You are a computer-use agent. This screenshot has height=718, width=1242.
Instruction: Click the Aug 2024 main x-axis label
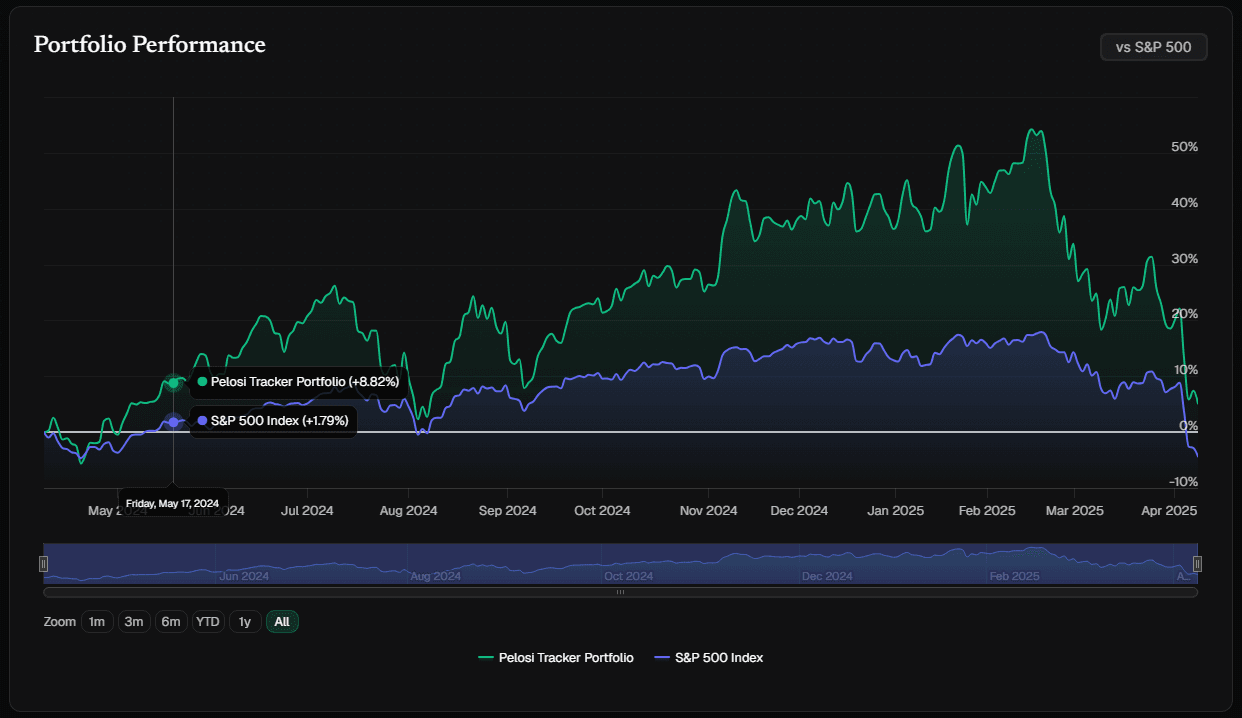pos(409,511)
